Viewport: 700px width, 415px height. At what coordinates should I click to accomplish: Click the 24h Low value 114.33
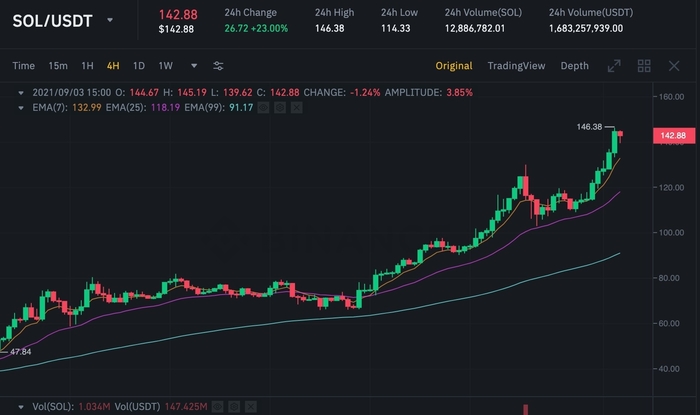click(396, 29)
